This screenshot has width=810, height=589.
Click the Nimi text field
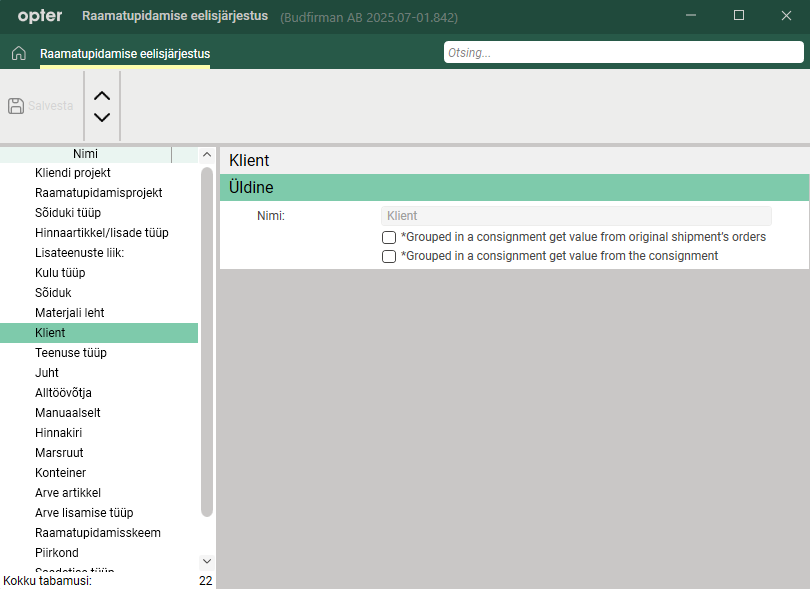click(x=576, y=215)
